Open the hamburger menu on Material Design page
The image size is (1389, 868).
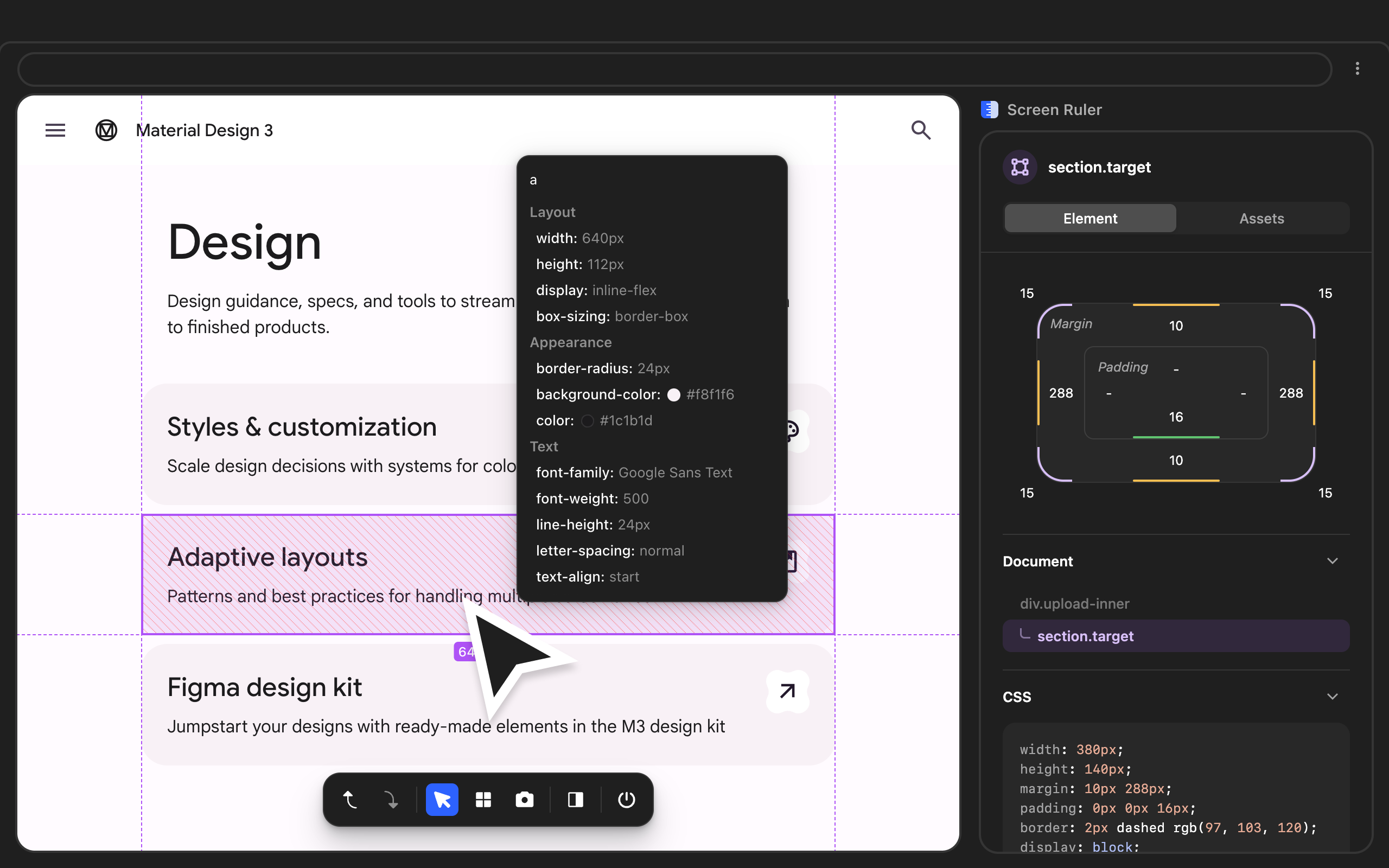pyautogui.click(x=55, y=130)
